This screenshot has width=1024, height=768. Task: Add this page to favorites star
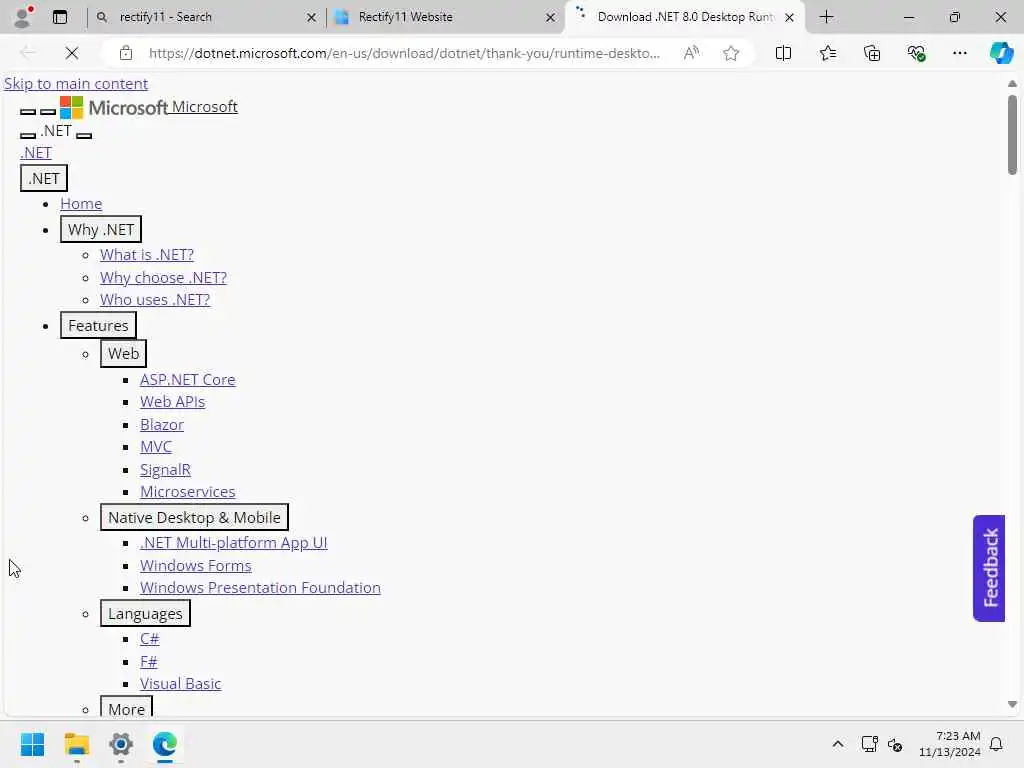click(x=731, y=53)
